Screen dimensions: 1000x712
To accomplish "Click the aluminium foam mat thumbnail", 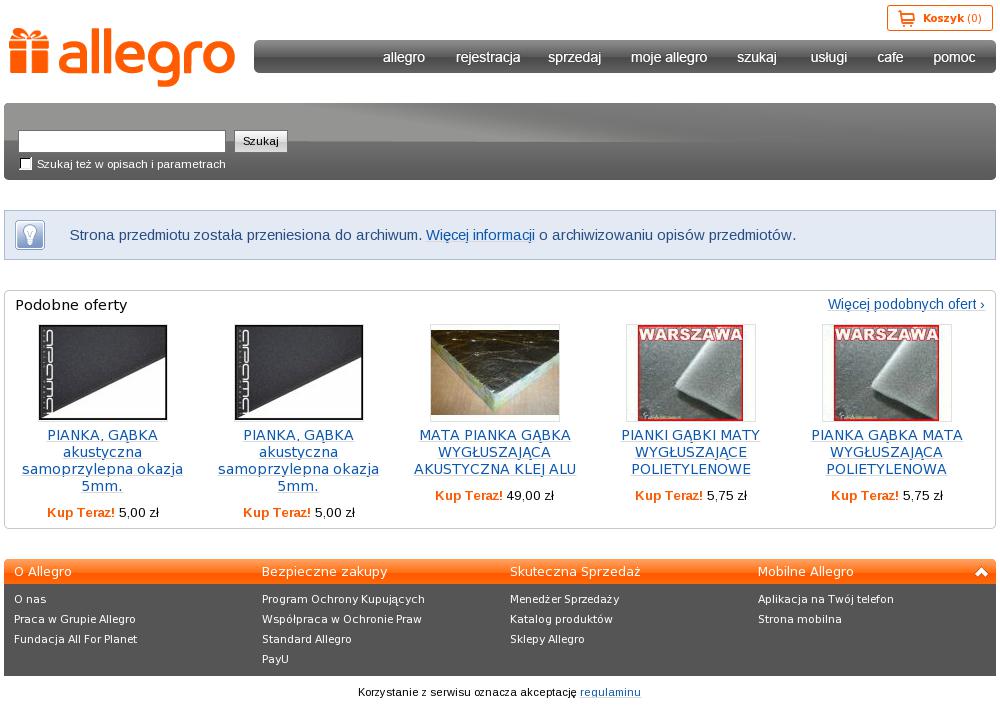I will [495, 373].
